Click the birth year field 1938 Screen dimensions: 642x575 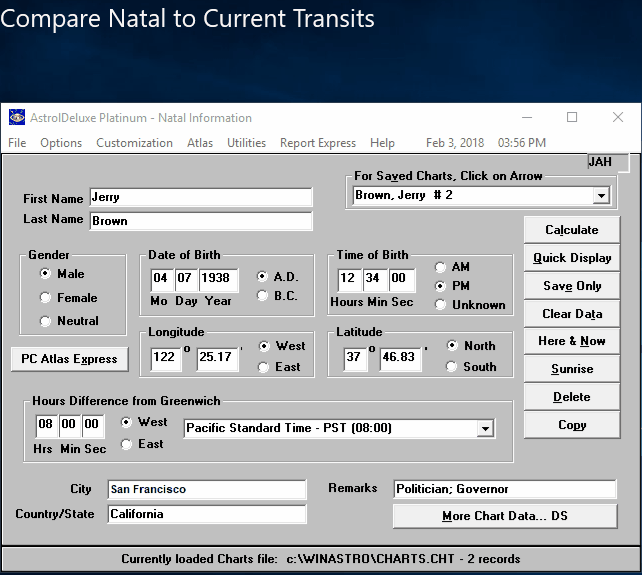(218, 280)
